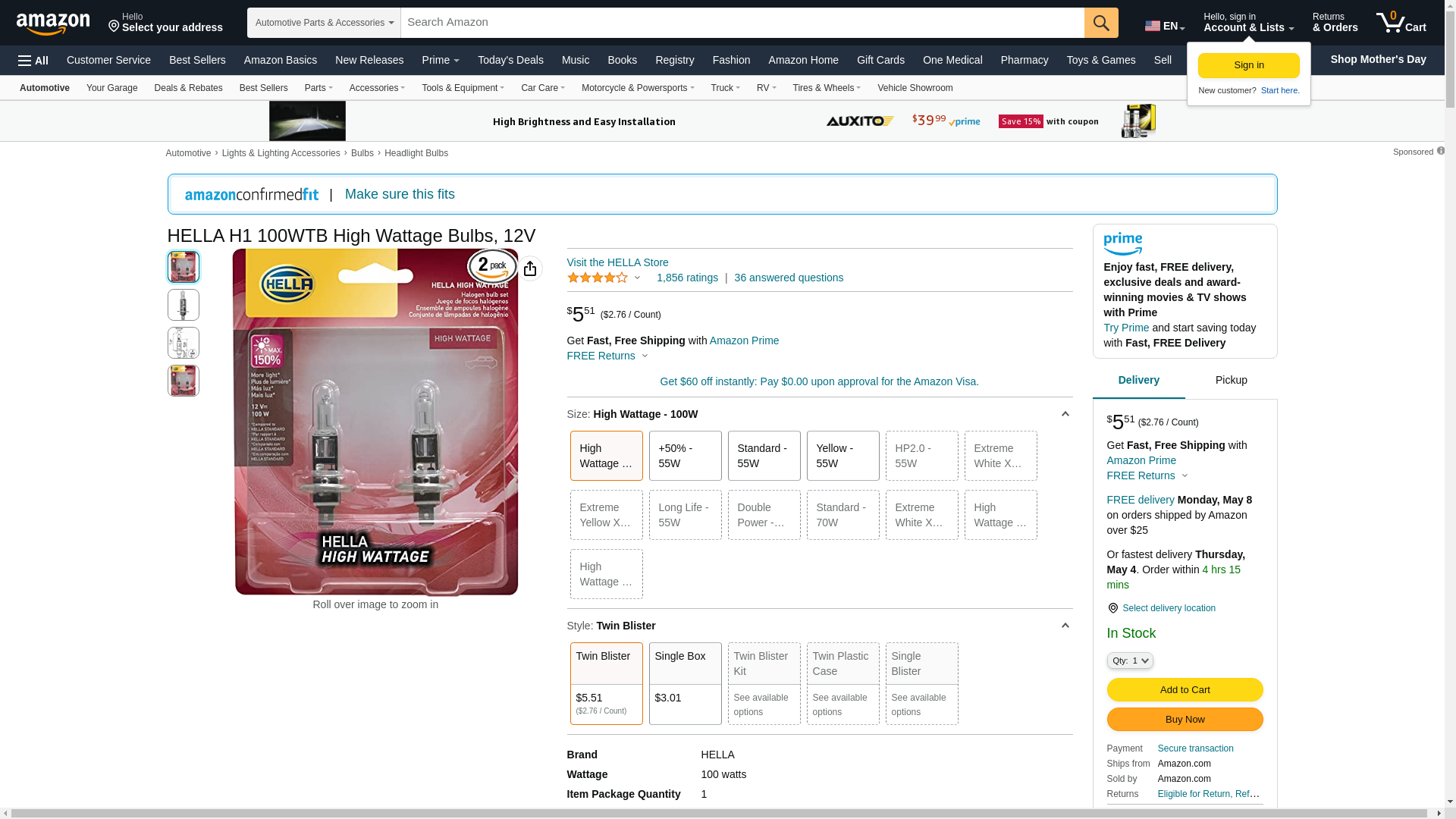Click the main product image
The height and width of the screenshot is (819, 1456).
[375, 422]
